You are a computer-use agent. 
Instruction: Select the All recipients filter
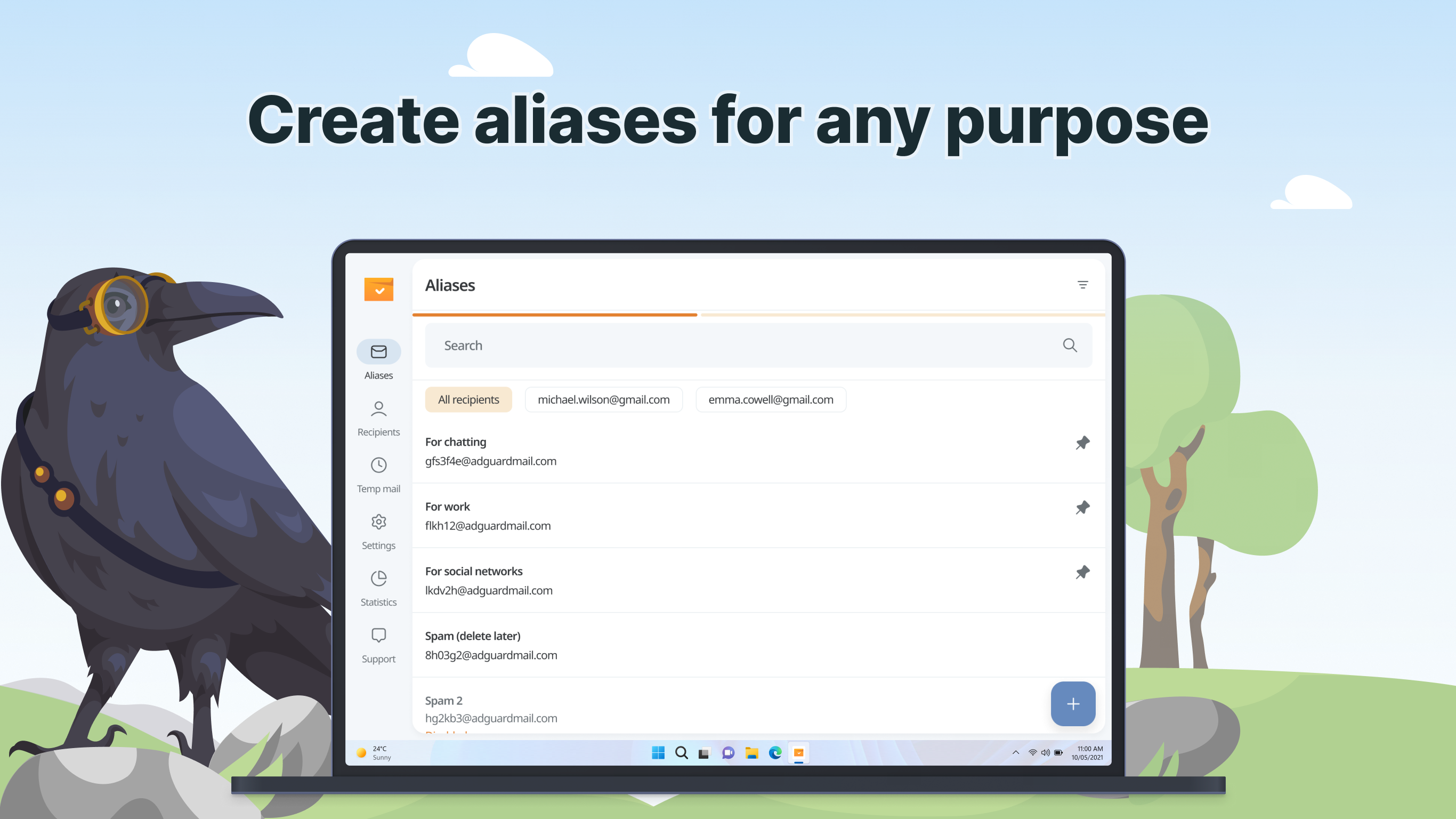(468, 399)
